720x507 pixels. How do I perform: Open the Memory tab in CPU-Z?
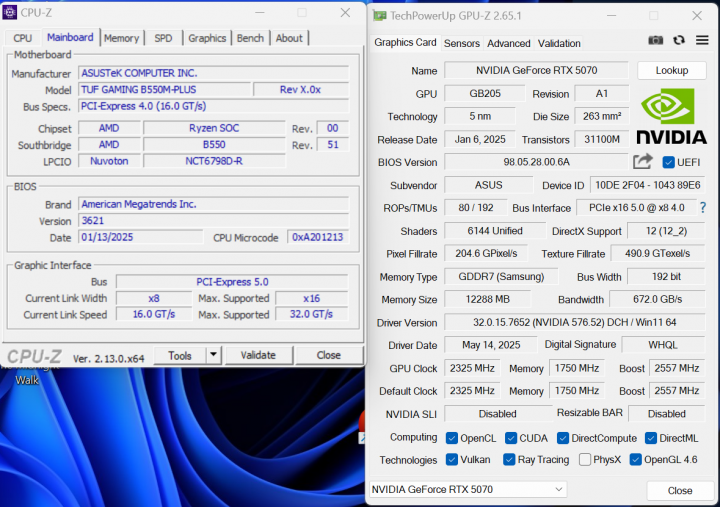click(x=122, y=38)
